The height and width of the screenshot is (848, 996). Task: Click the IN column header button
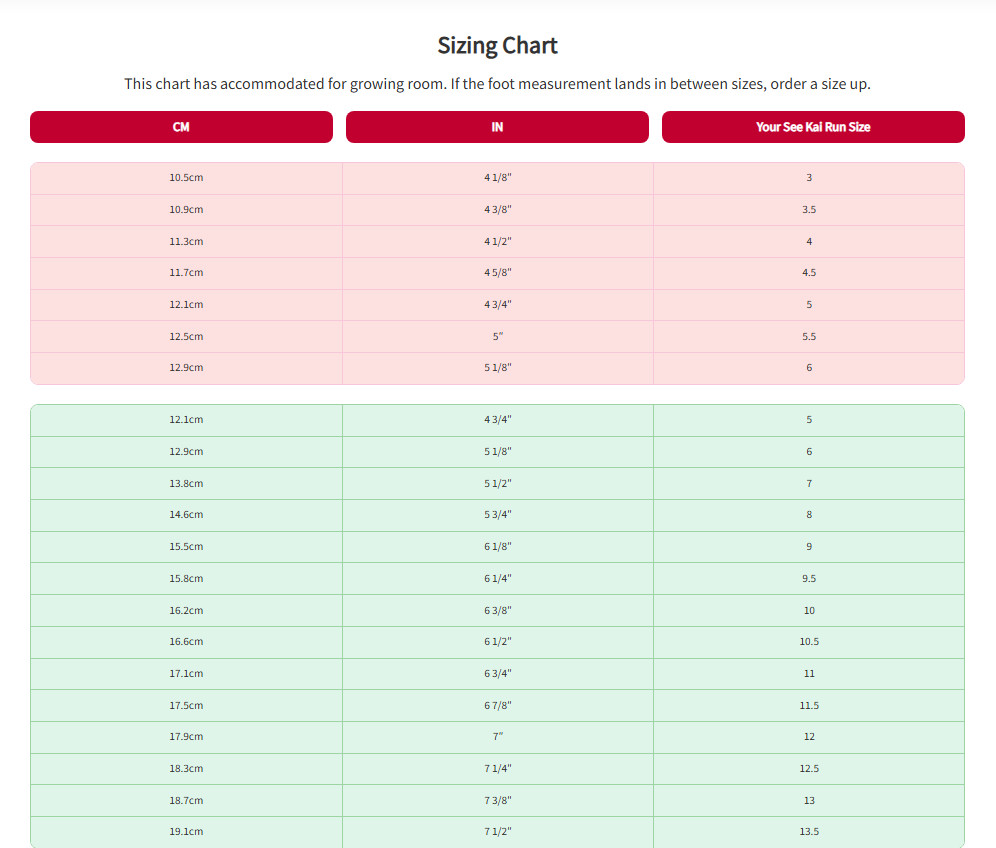(x=497, y=127)
